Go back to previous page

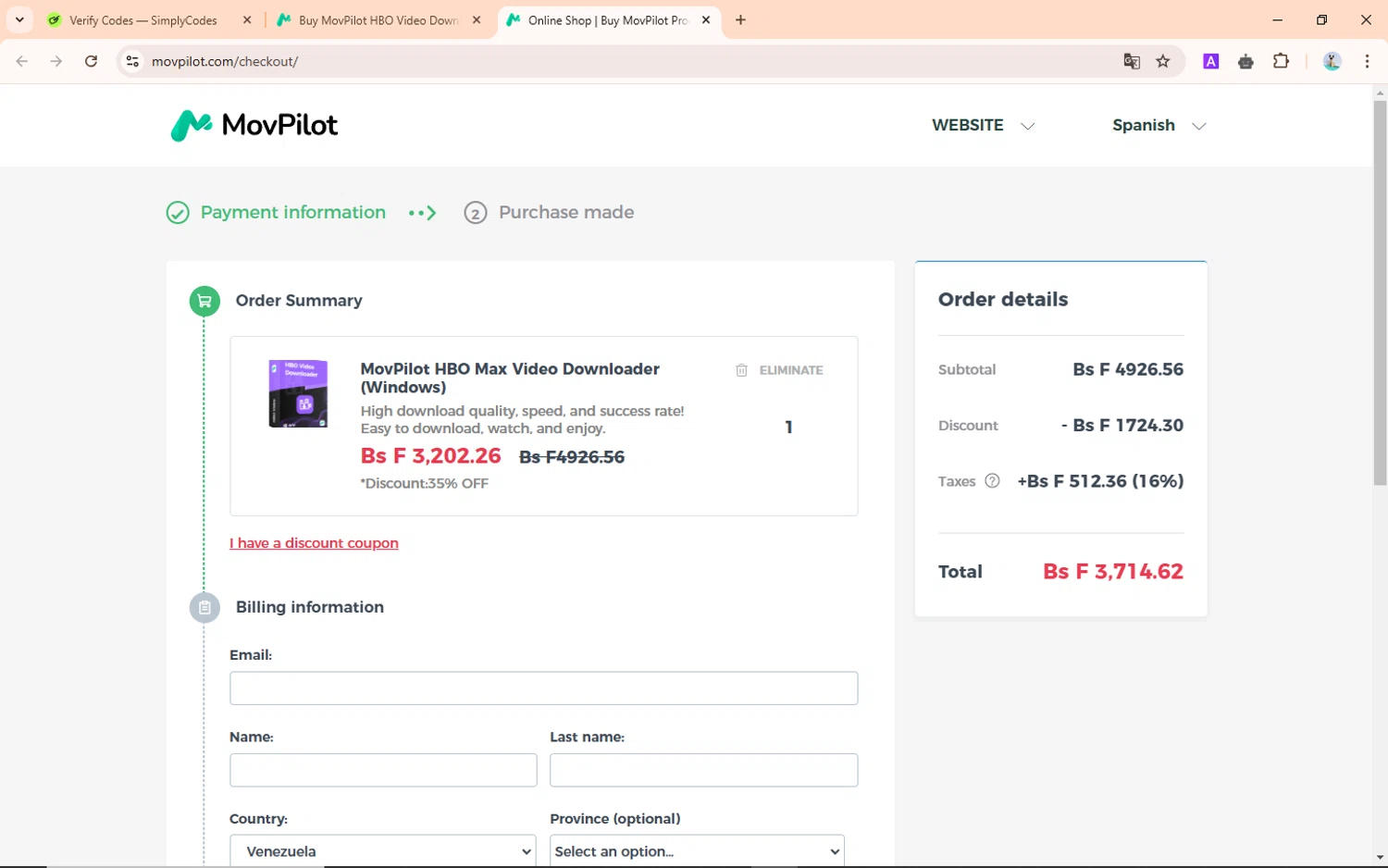point(22,61)
